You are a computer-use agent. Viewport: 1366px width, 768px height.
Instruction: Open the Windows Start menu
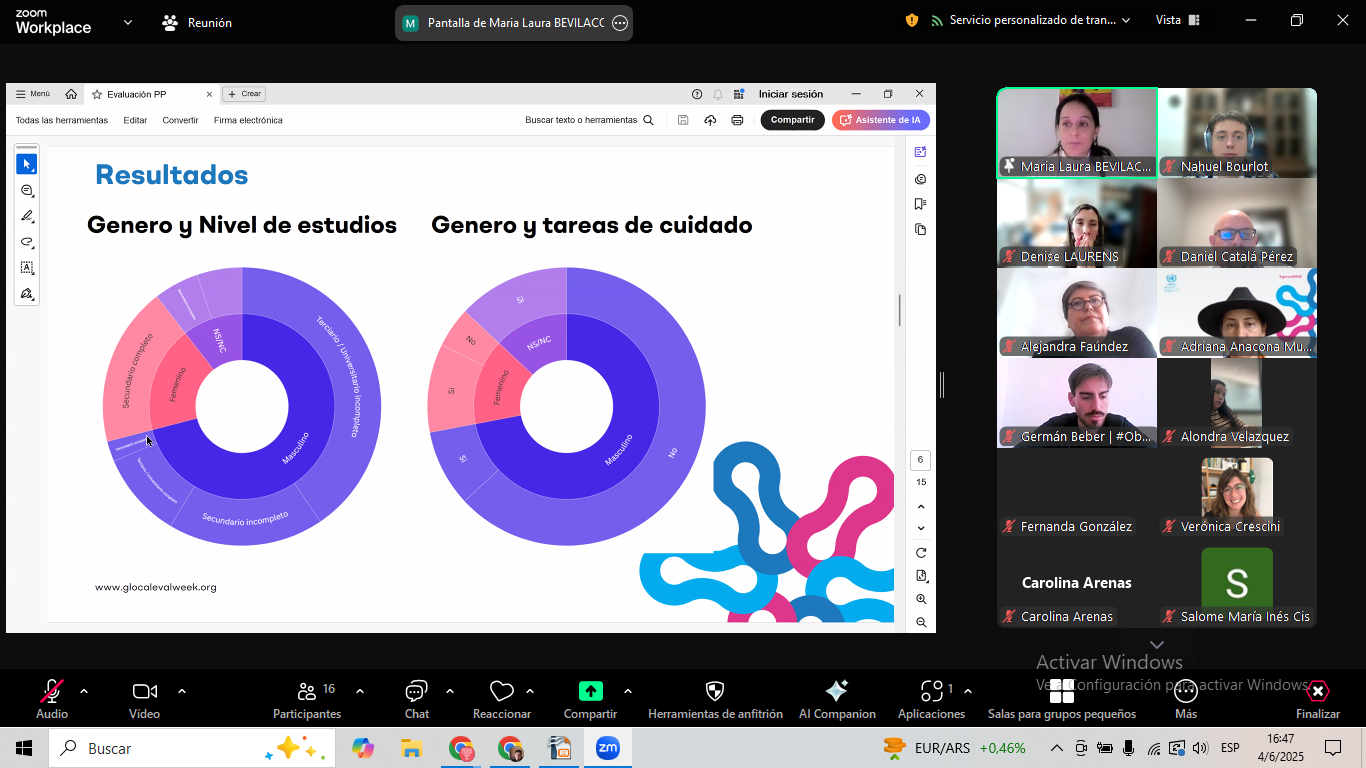coord(24,748)
